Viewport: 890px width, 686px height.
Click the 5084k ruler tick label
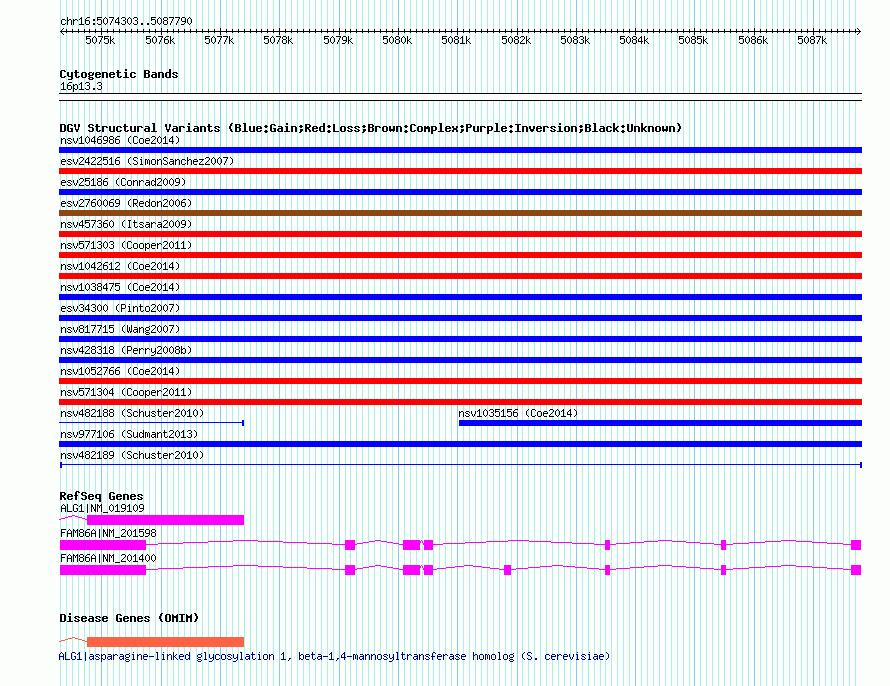[634, 40]
